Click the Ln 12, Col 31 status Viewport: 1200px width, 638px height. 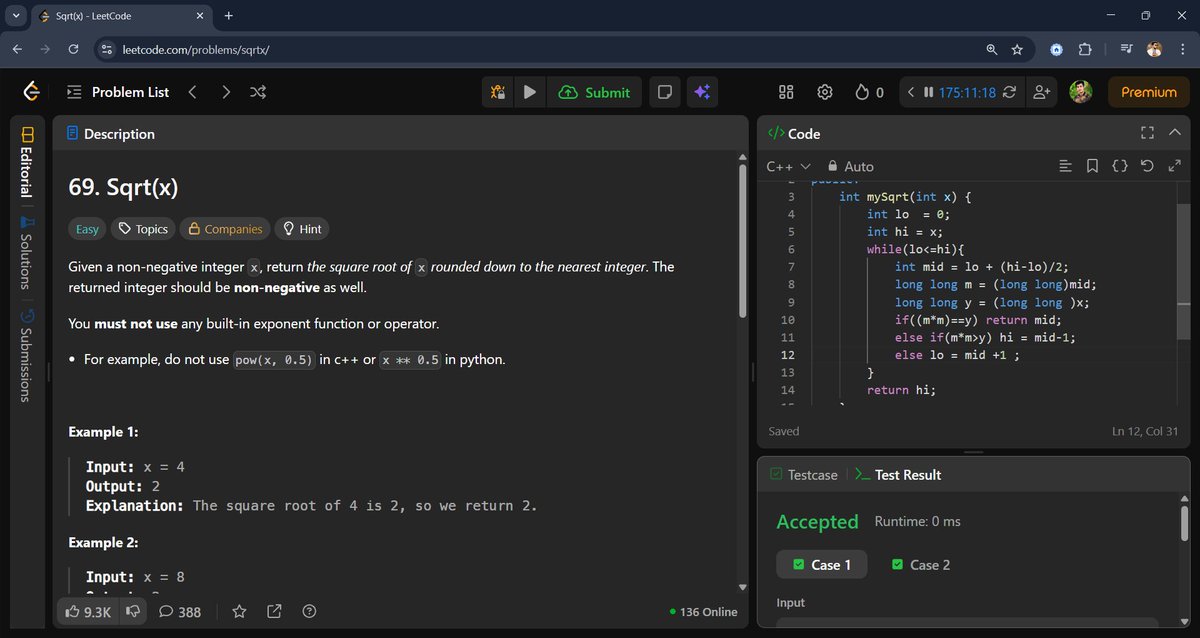point(1145,431)
